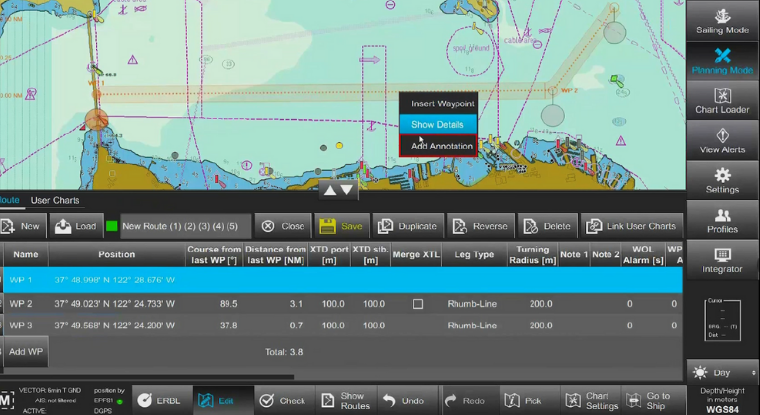This screenshot has height=415, width=760.
Task: Open the Integrator panel
Action: (722, 260)
